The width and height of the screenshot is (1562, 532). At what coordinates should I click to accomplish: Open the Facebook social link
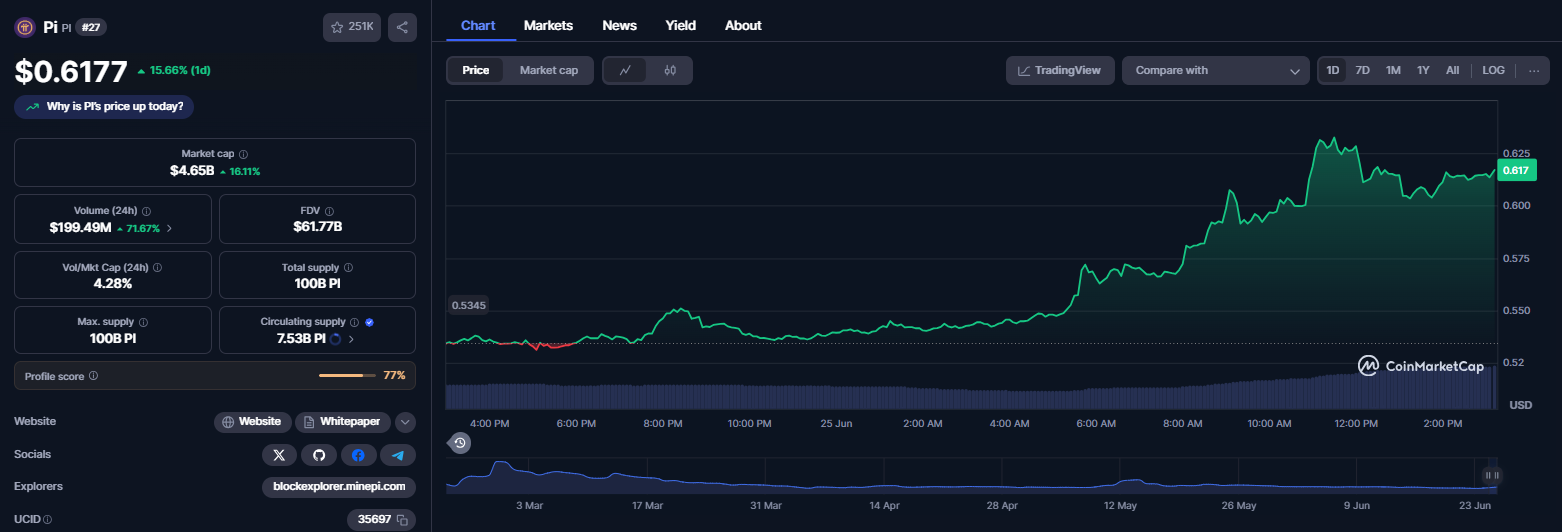tap(358, 455)
